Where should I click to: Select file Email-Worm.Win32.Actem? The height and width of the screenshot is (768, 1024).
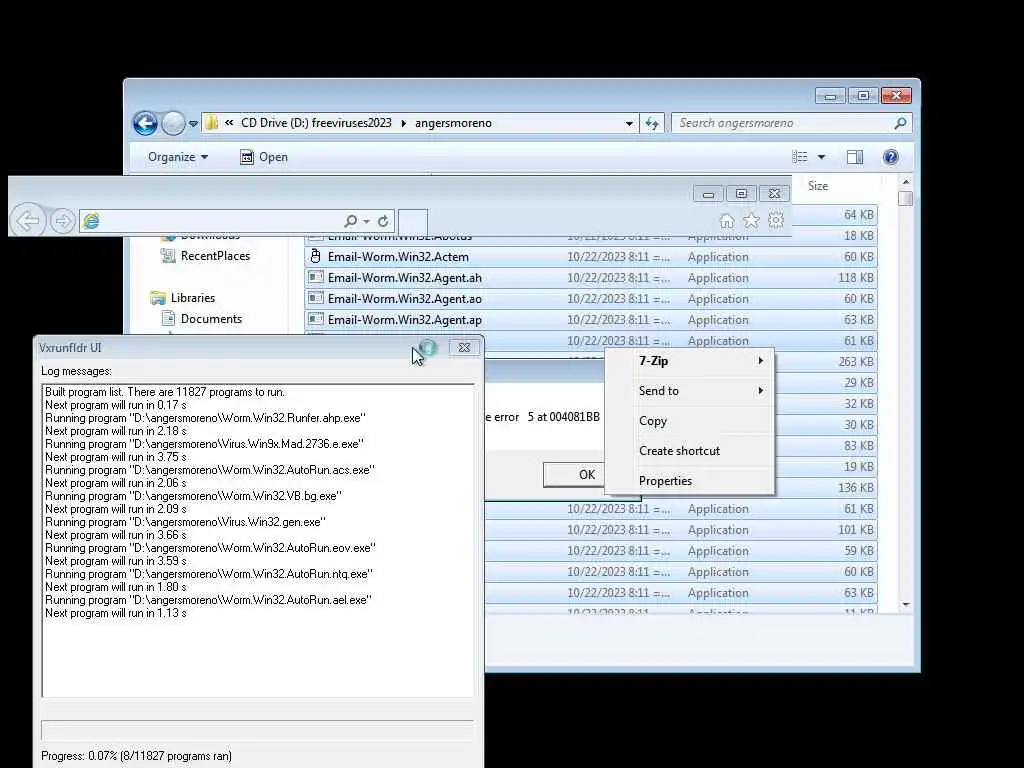[x=591, y=257]
